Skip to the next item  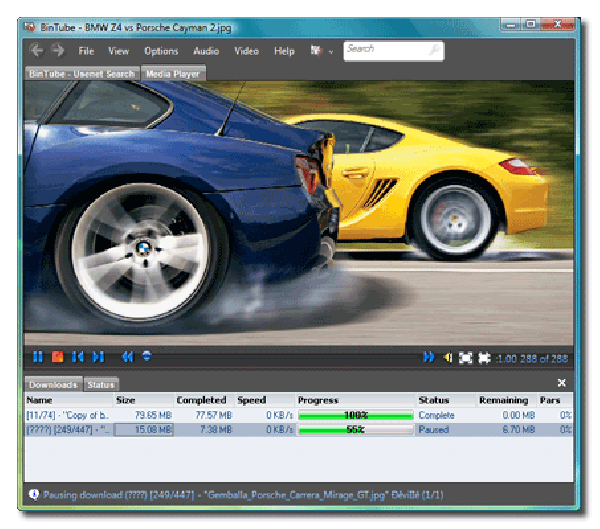(98, 356)
